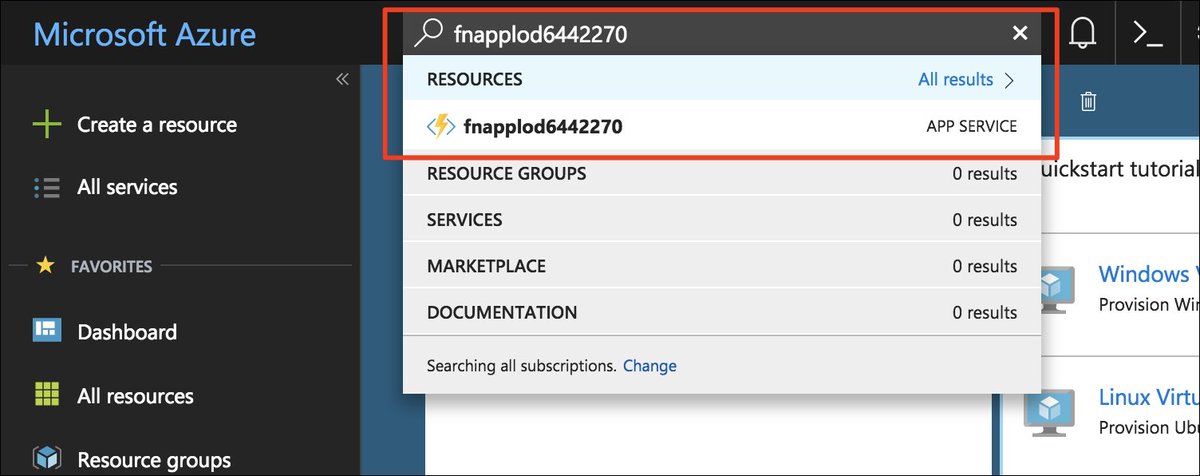The height and width of the screenshot is (476, 1200).
Task: Open the Windows VM quickstart link
Action: pos(1148,274)
